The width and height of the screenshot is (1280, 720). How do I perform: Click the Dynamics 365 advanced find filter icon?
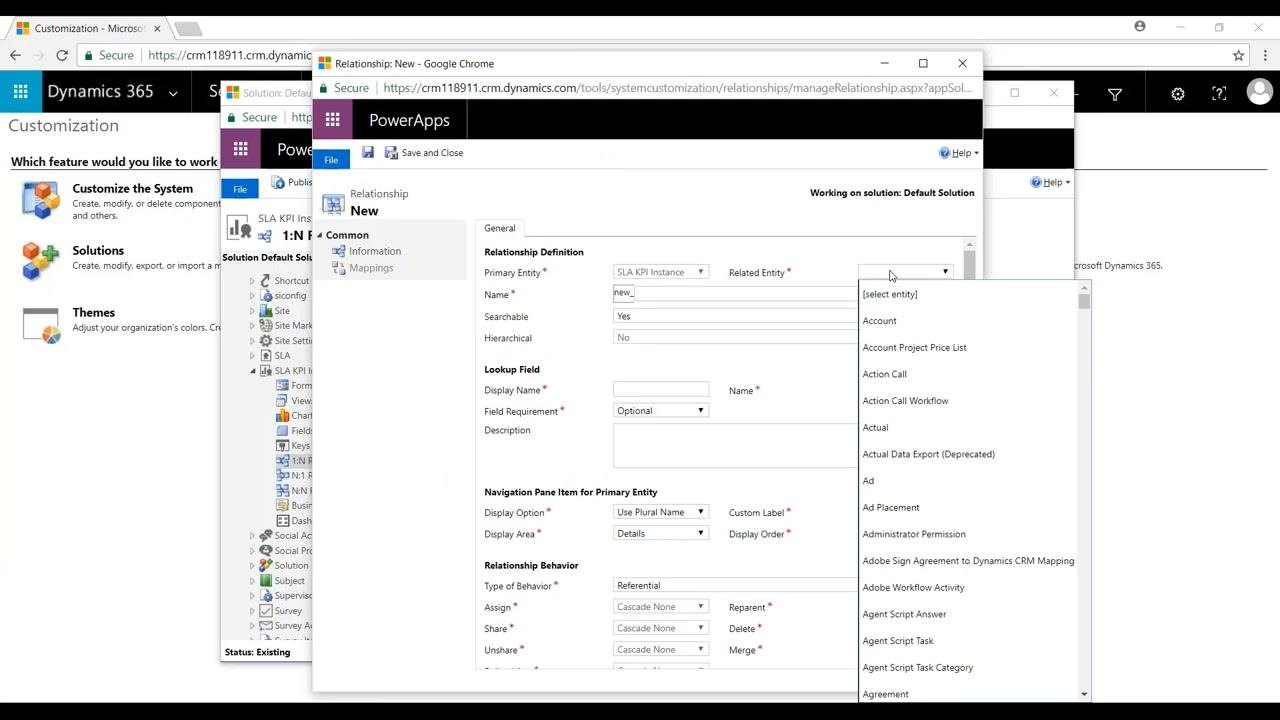1115,94
